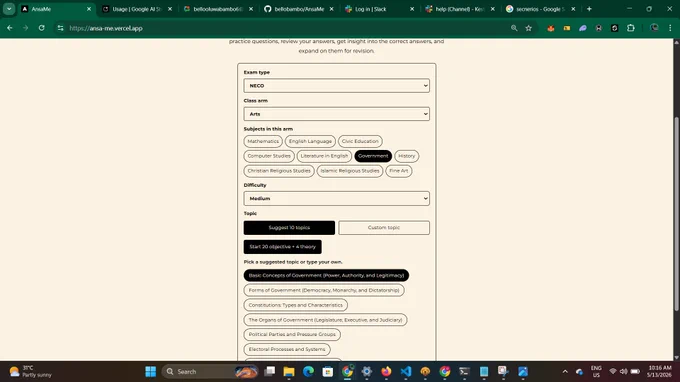Open Chrome's three-dot menu

[670, 28]
